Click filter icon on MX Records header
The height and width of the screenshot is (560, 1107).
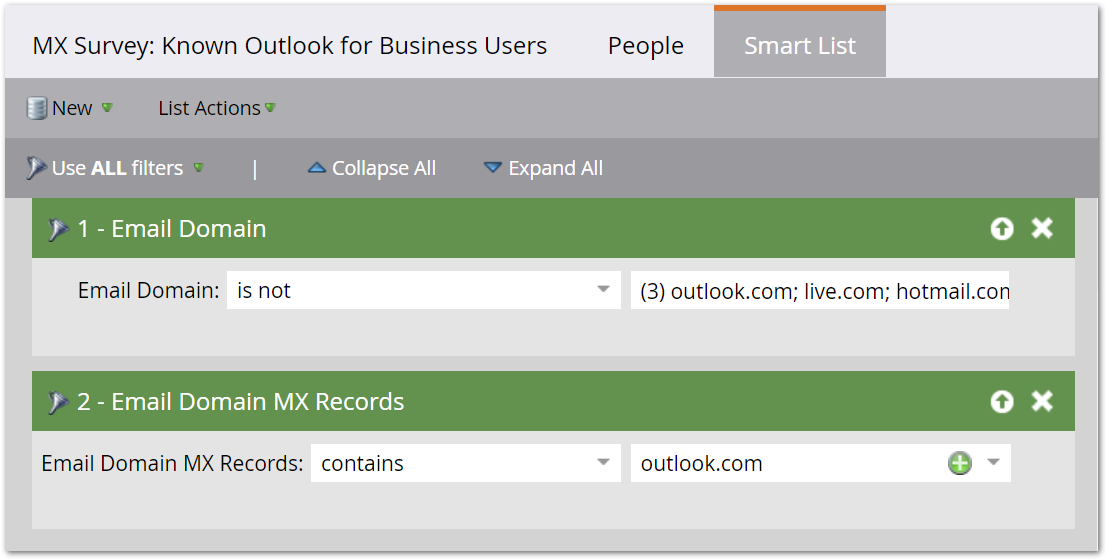[x=58, y=403]
